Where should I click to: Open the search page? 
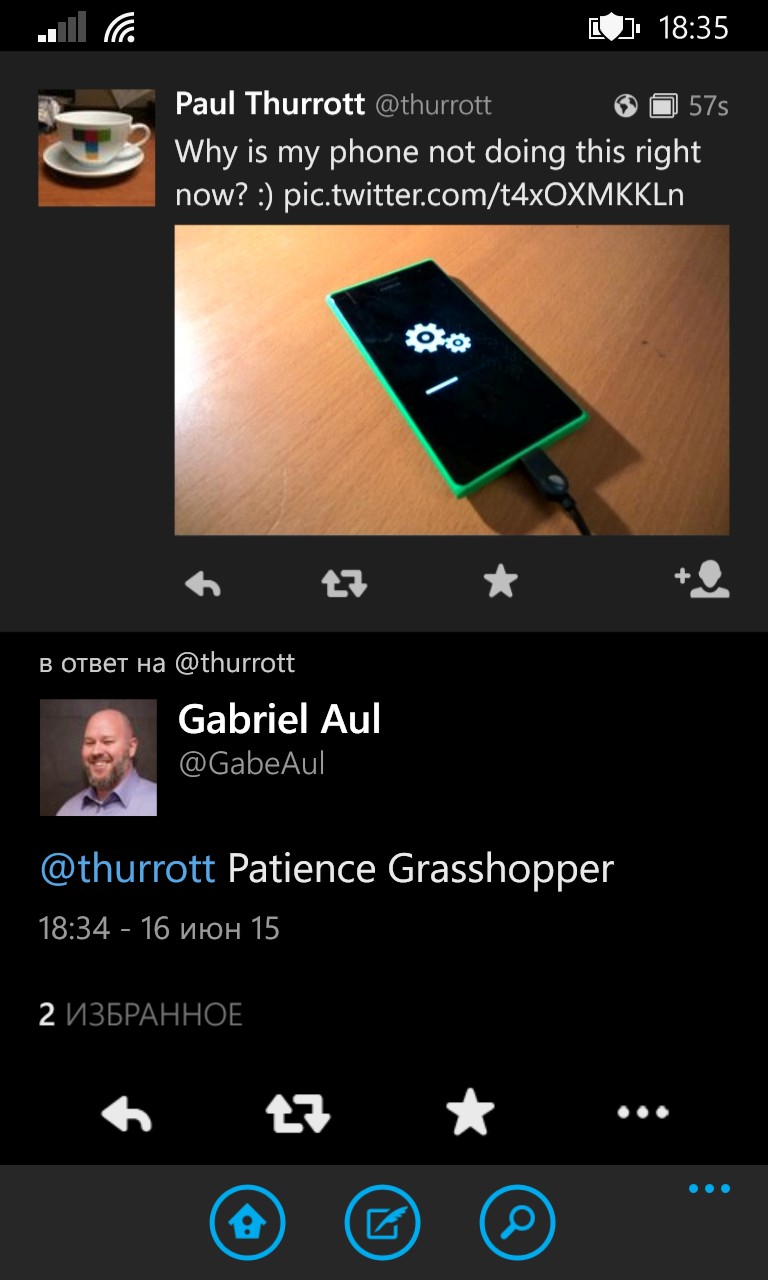tap(518, 1222)
